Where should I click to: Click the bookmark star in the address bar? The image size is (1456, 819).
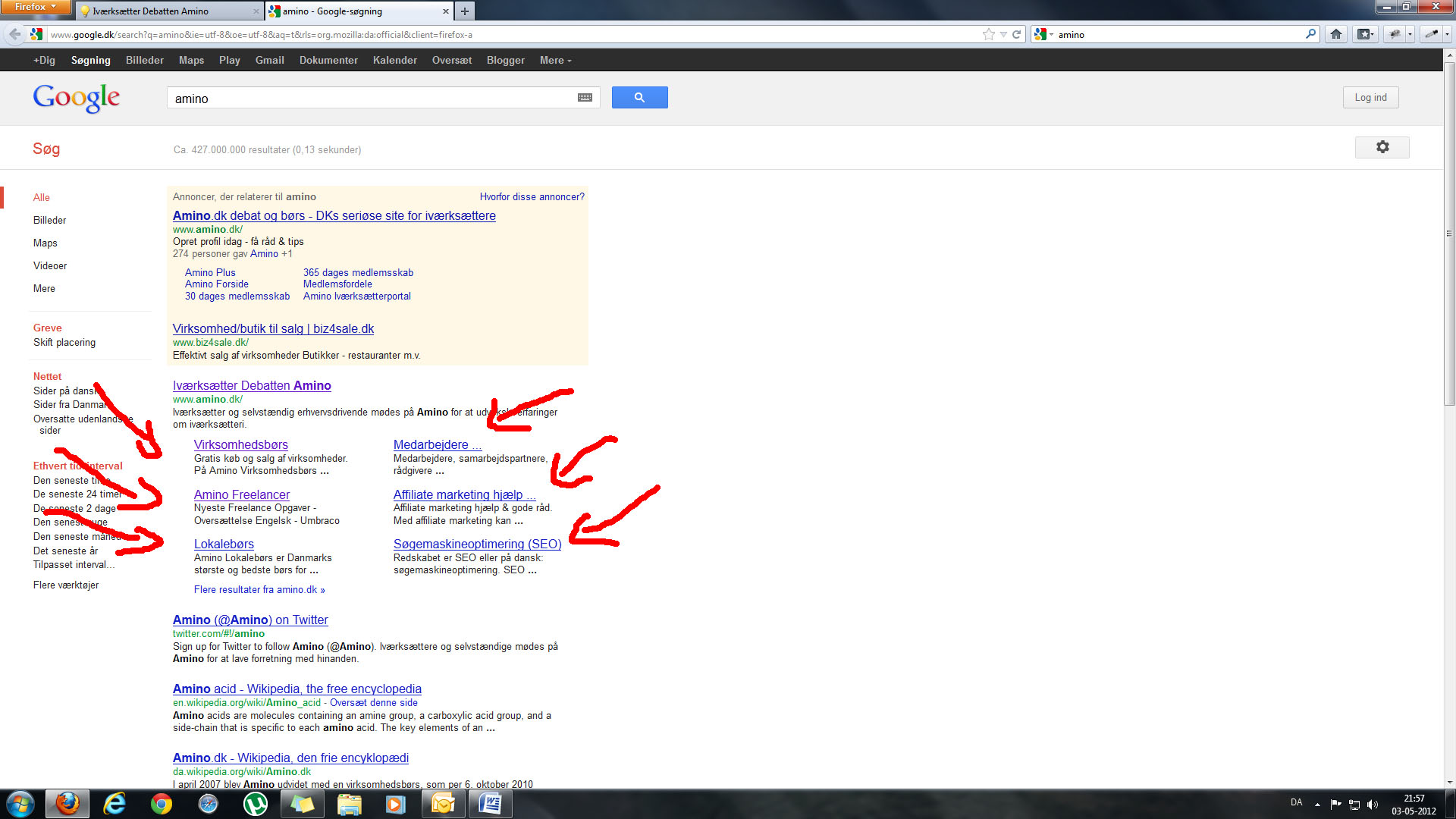click(x=988, y=34)
